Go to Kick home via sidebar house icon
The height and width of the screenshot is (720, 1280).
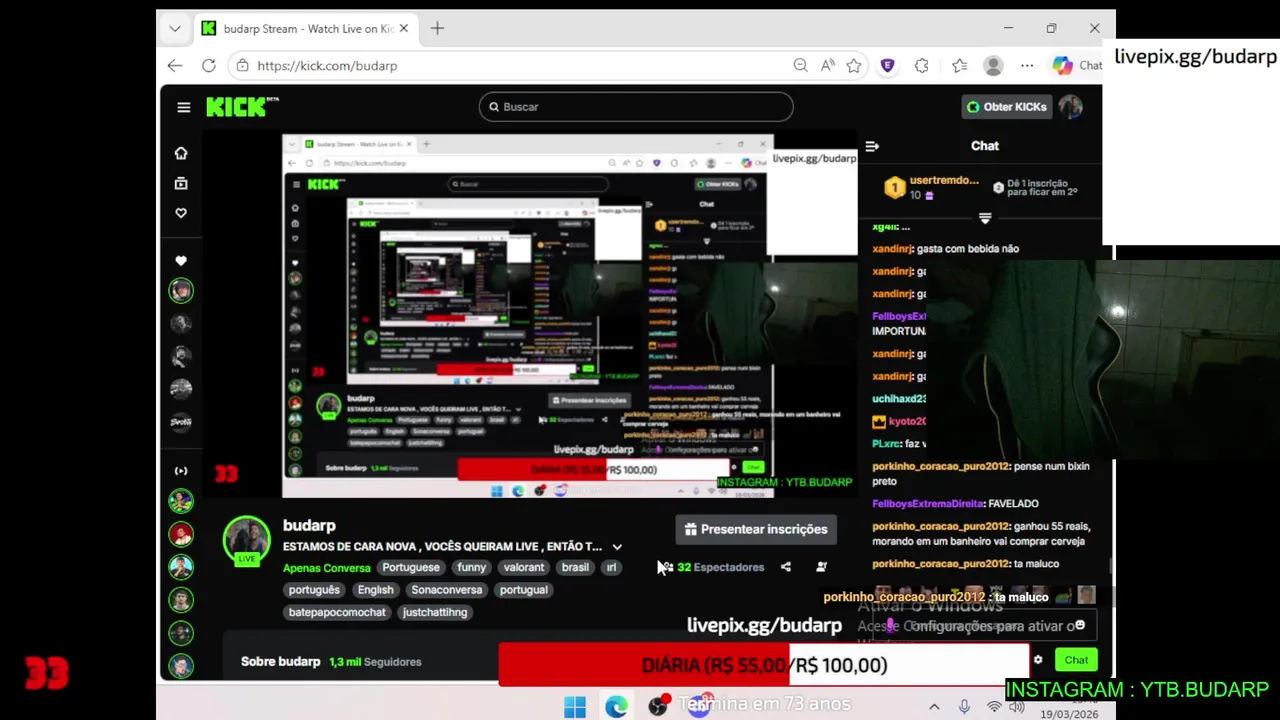(x=181, y=153)
